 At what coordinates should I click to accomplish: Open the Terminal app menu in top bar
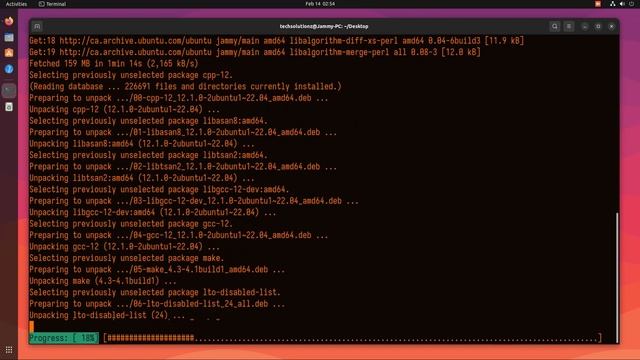tap(52, 4)
